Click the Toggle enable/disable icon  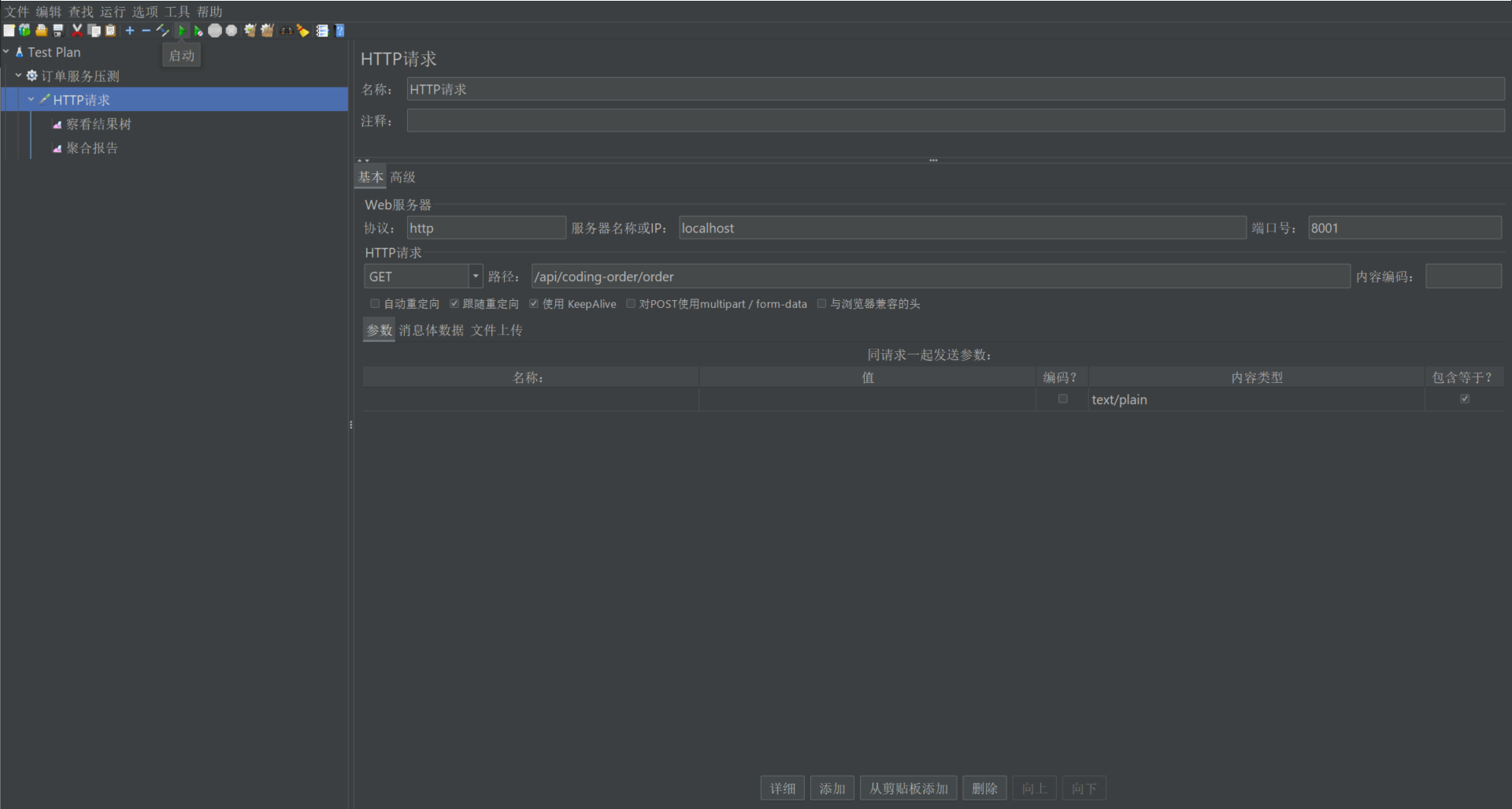[x=163, y=31]
